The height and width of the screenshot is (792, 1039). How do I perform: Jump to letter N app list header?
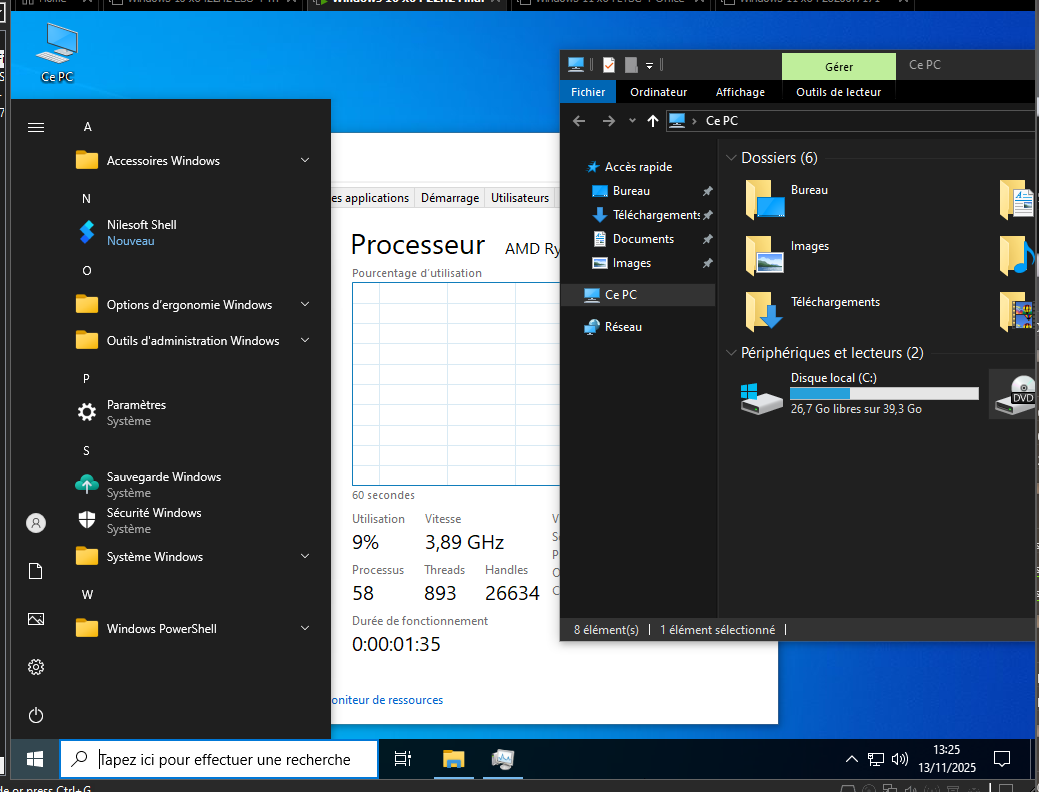86,198
